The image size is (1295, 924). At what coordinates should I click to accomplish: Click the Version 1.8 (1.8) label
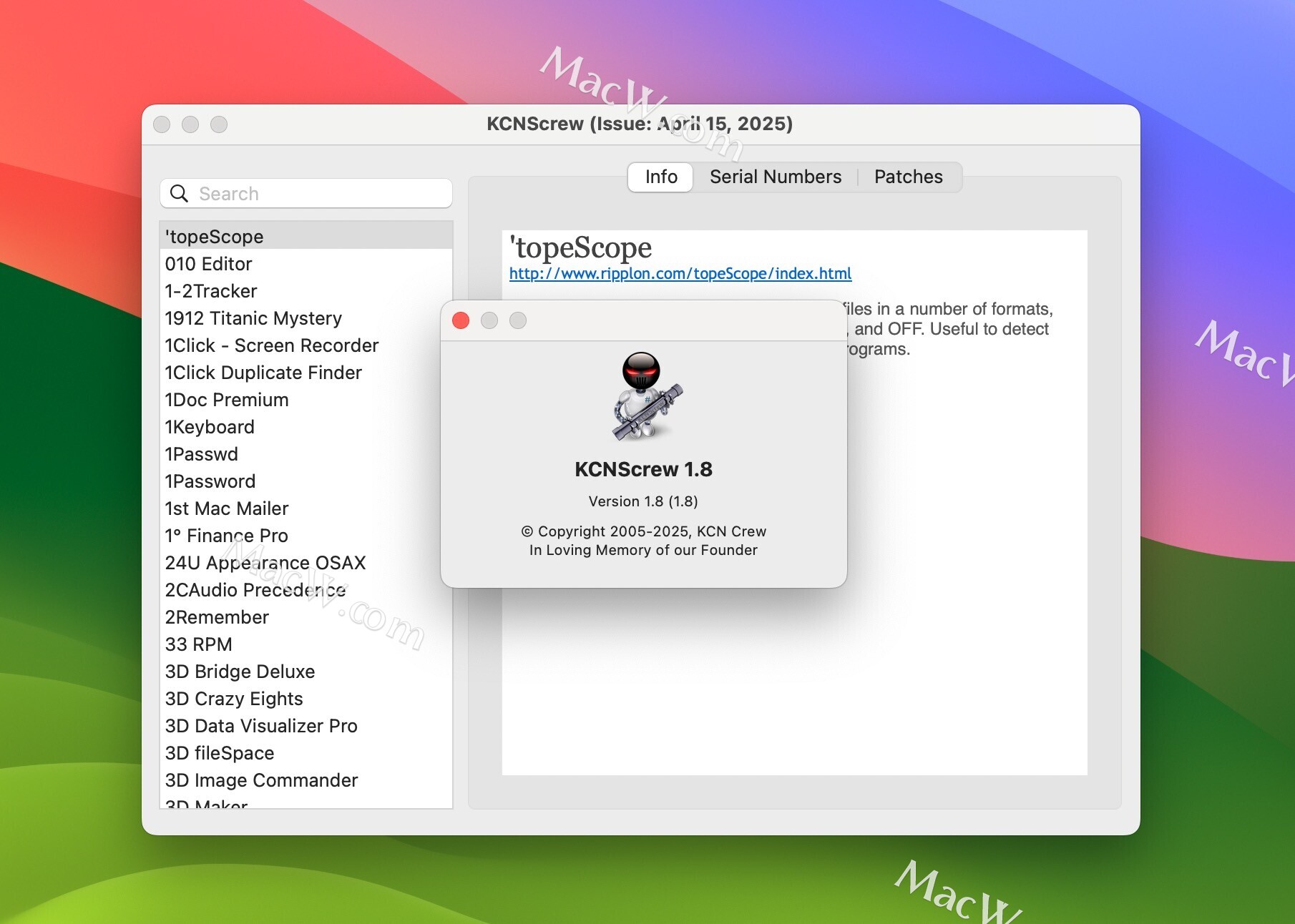click(x=643, y=501)
